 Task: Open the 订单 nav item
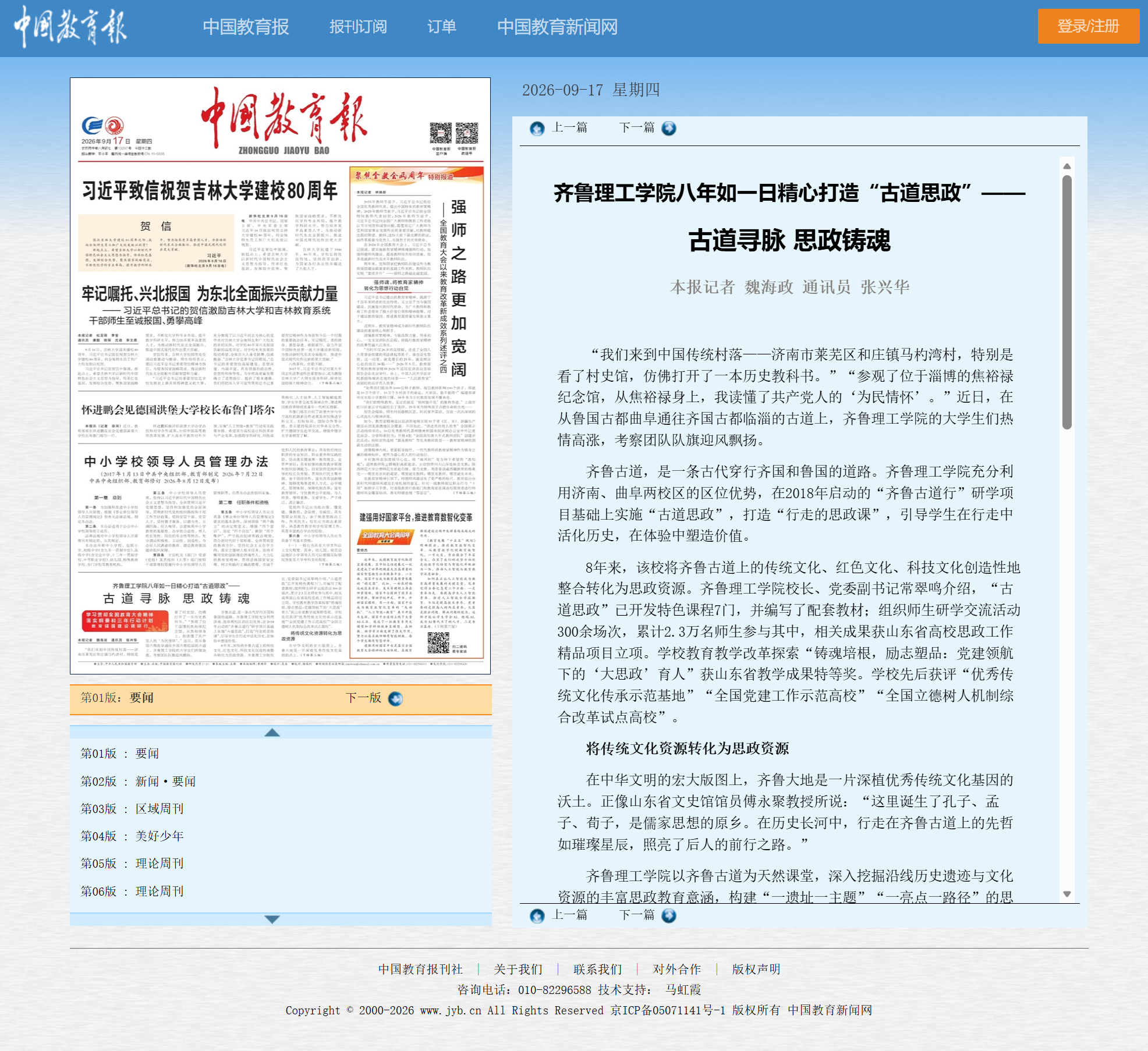442,27
